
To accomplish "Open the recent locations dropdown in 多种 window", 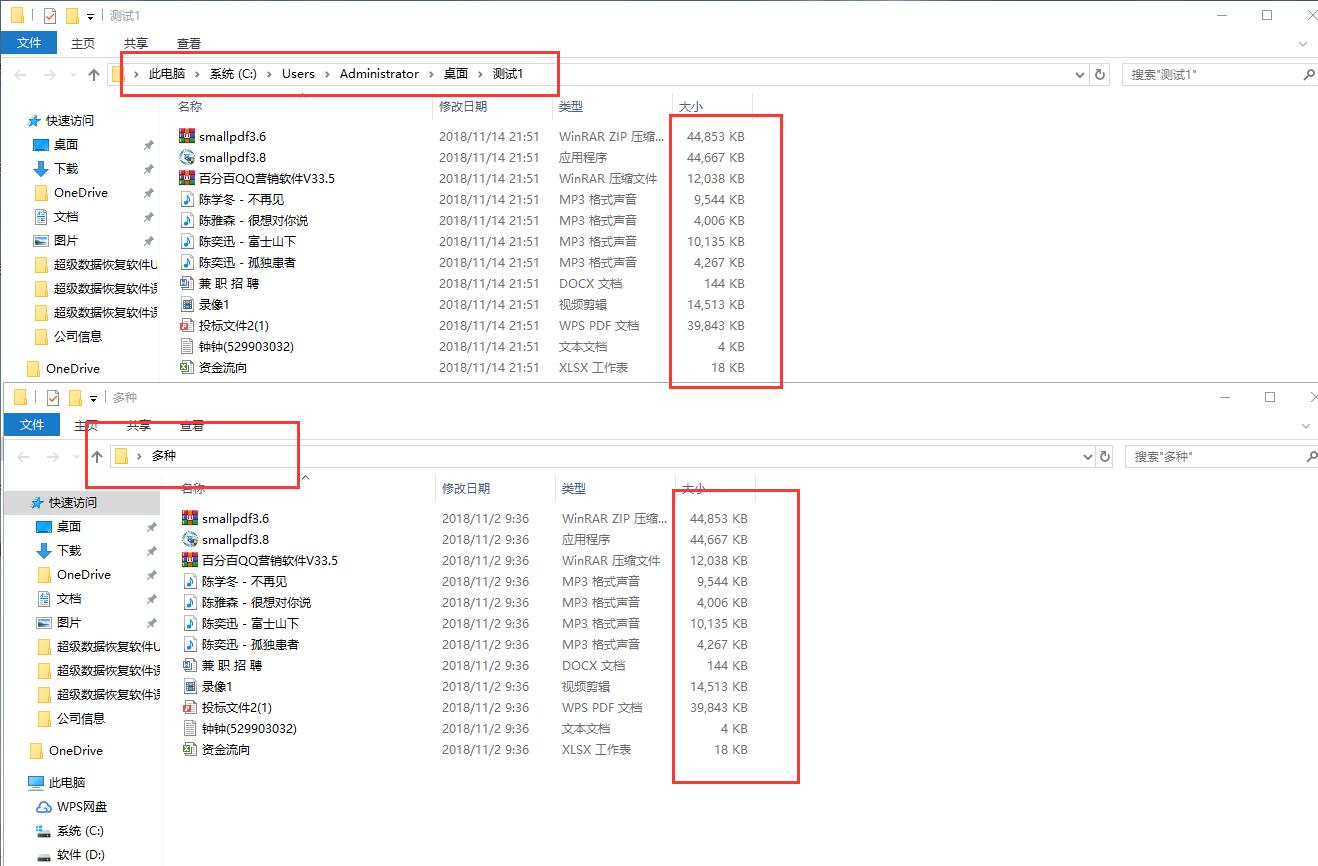I will 77,456.
